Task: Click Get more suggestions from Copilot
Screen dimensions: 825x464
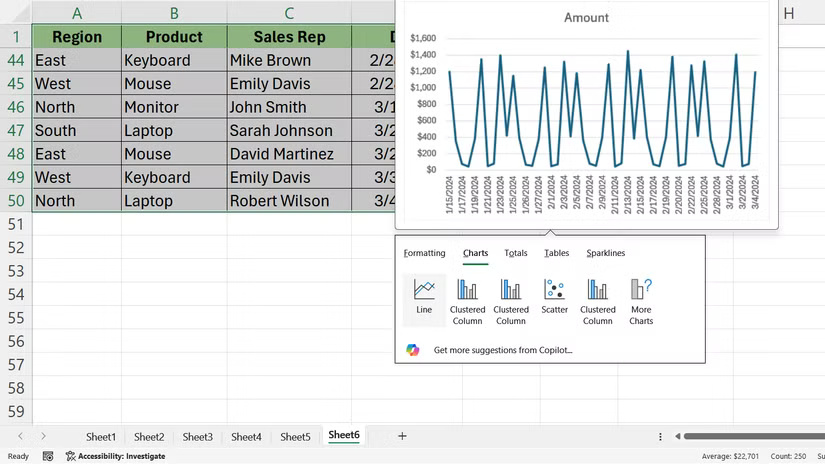Action: tap(502, 350)
